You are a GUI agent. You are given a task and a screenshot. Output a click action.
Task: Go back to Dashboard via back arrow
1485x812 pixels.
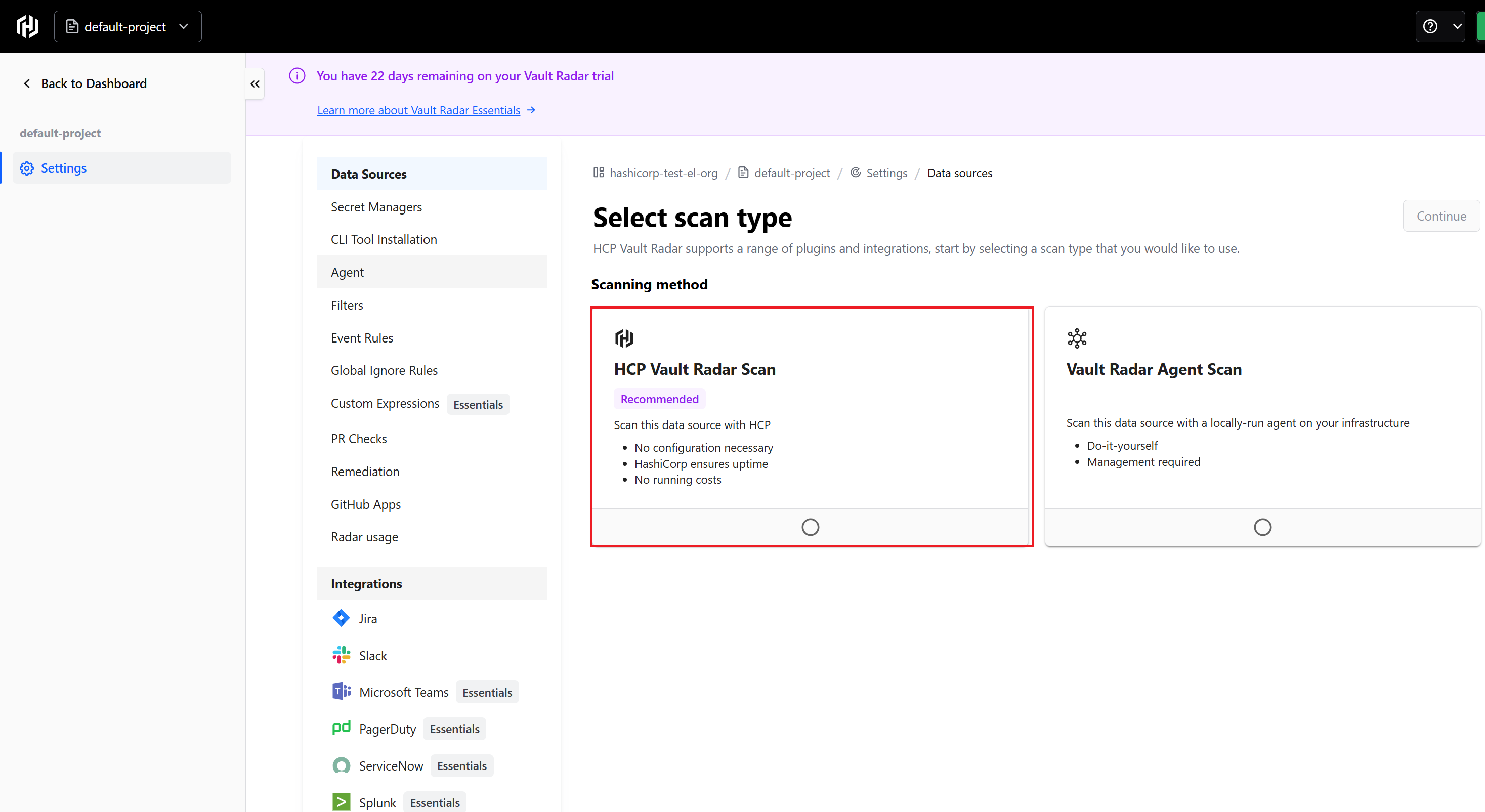(x=26, y=83)
